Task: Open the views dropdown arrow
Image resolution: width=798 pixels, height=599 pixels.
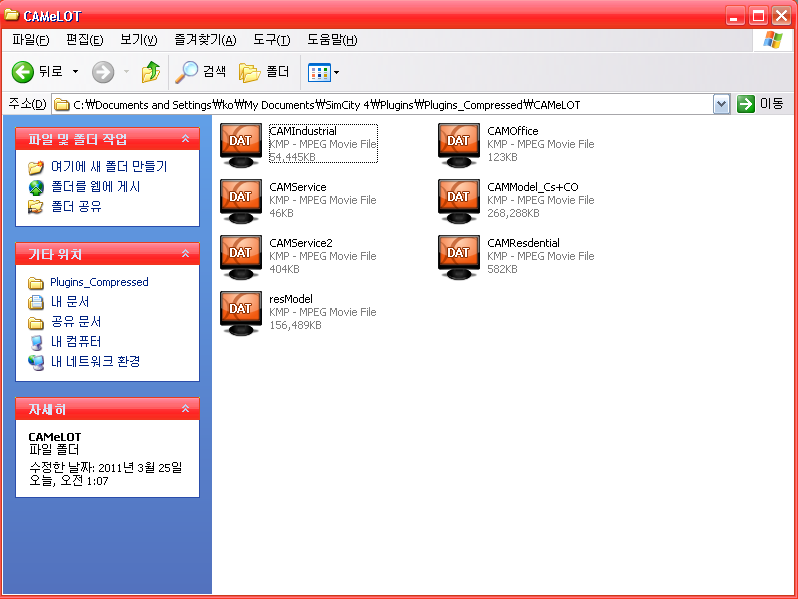Action: [336, 73]
